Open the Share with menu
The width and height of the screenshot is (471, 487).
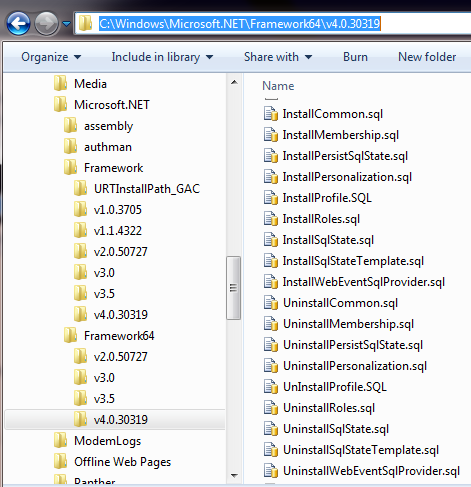pos(278,57)
